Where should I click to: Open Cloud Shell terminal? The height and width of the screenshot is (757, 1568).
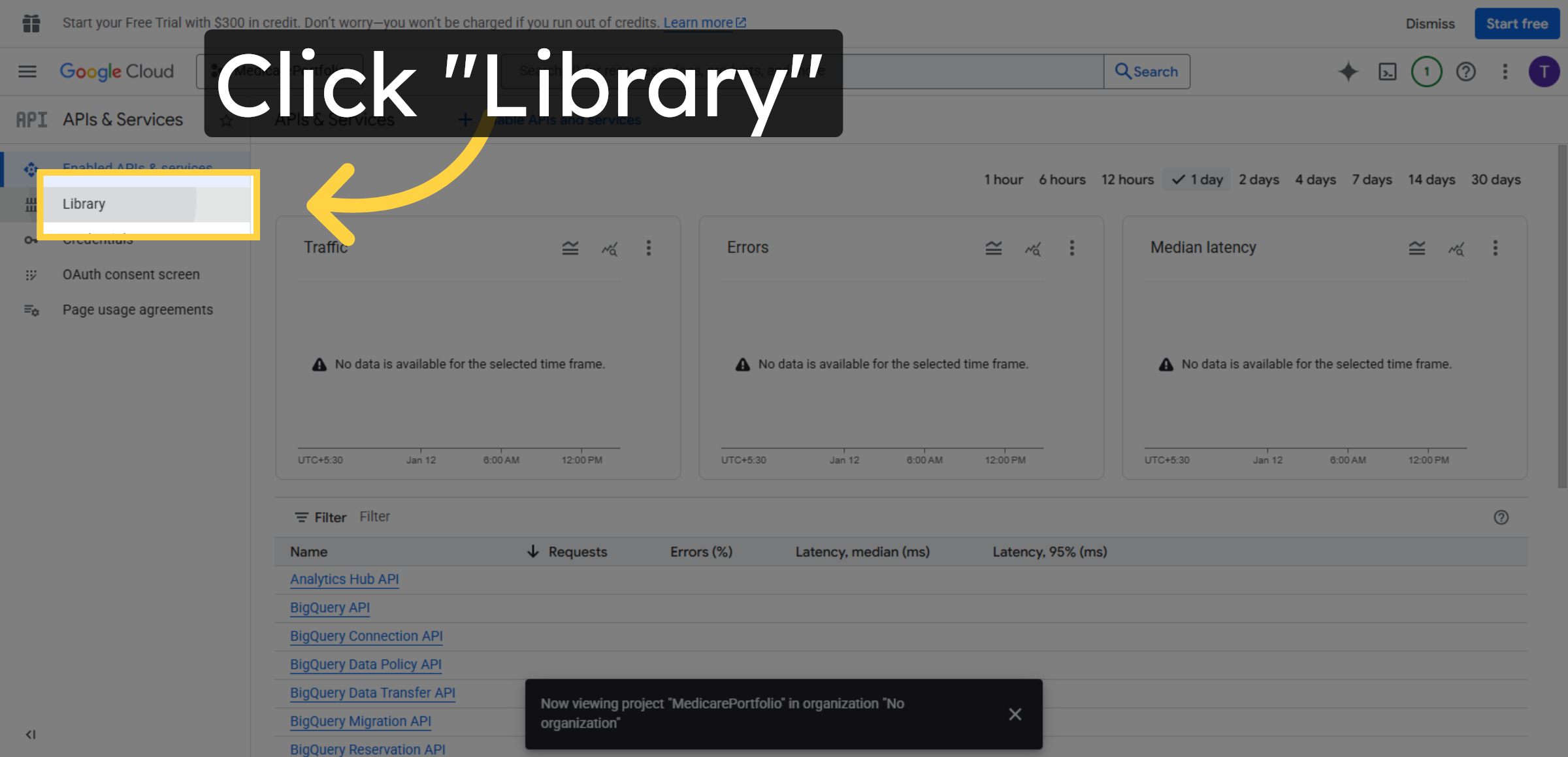pyautogui.click(x=1387, y=72)
